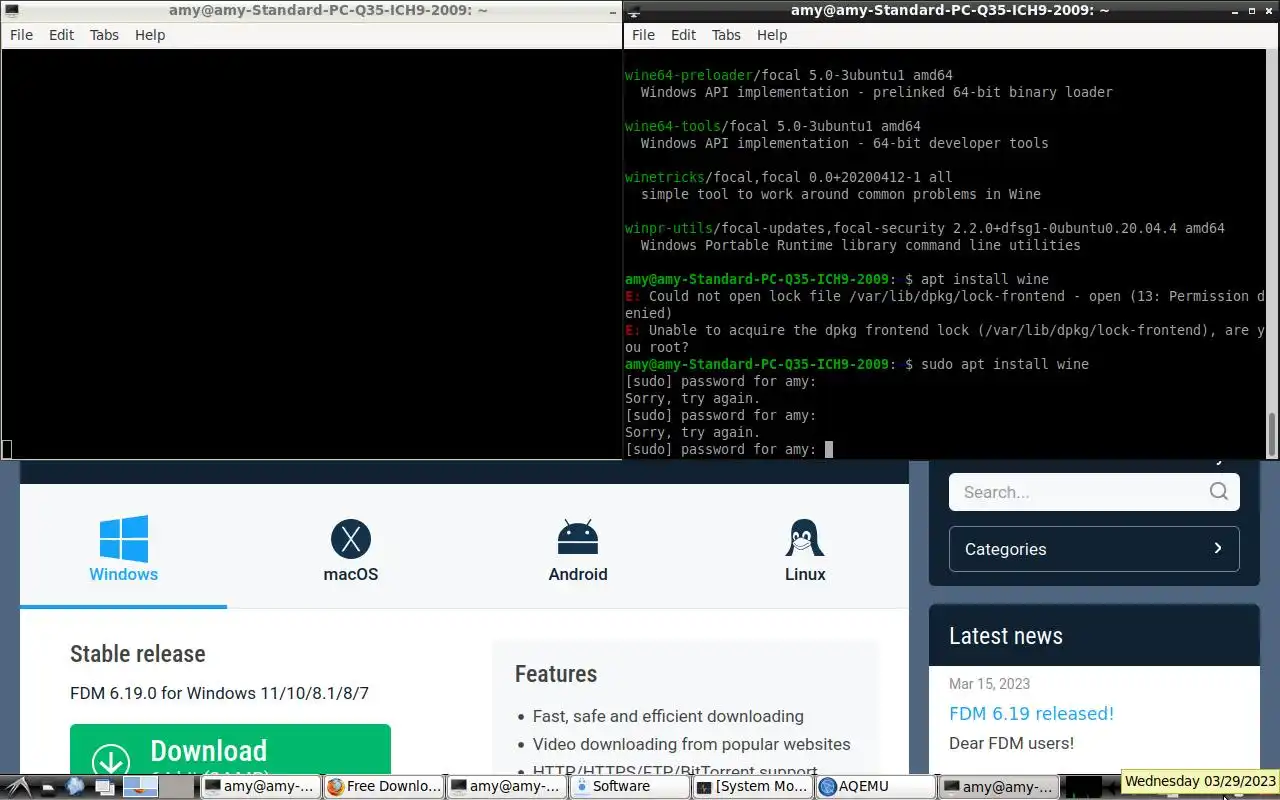Click the Firefox icon on Free Download taskbar entry
Viewport: 1280px width, 800px height.
click(336, 787)
